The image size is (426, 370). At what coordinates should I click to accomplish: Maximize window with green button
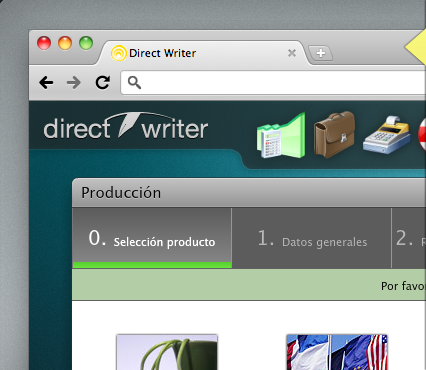coord(86,43)
